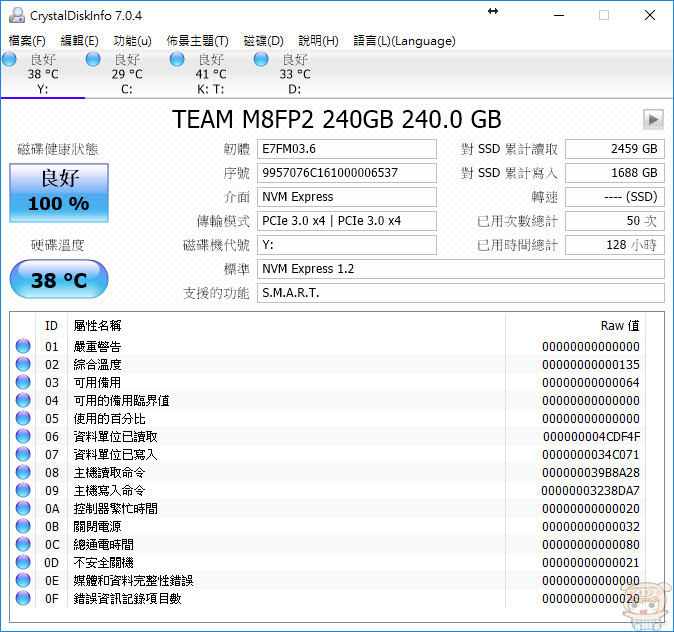Click raw value 00000000000064
674x632 pixels.
[x=591, y=383]
